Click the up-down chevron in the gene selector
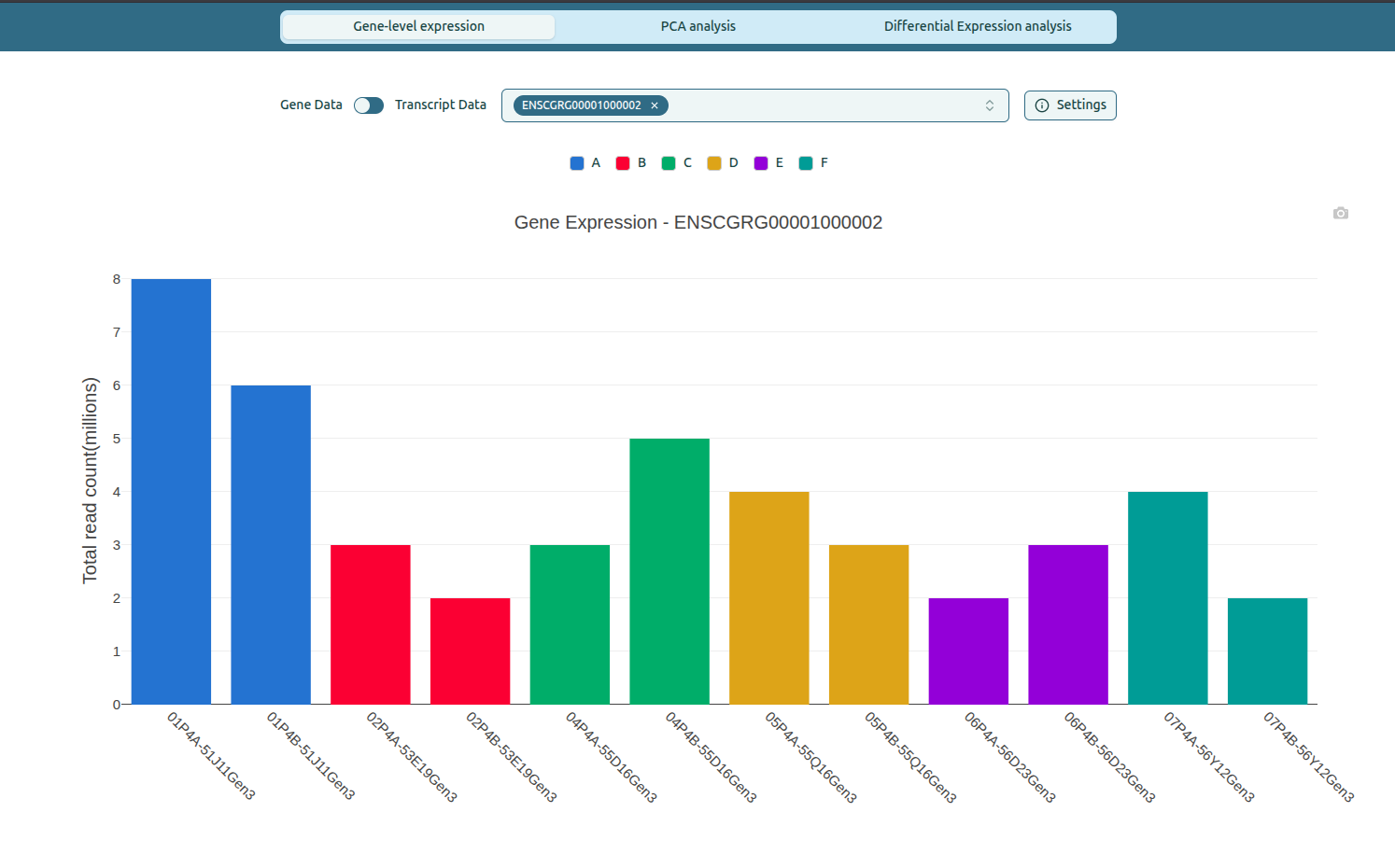 point(990,105)
